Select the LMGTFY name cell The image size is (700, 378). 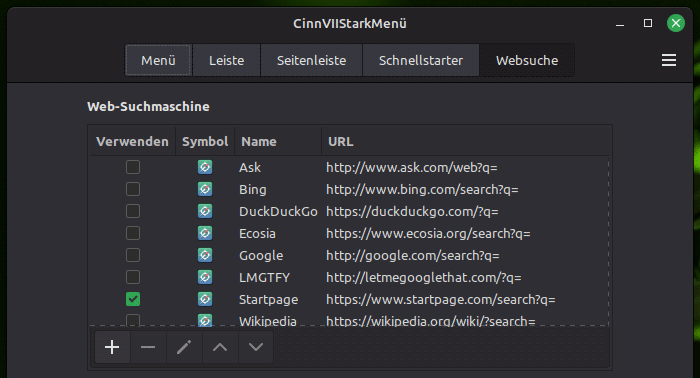(x=264, y=278)
